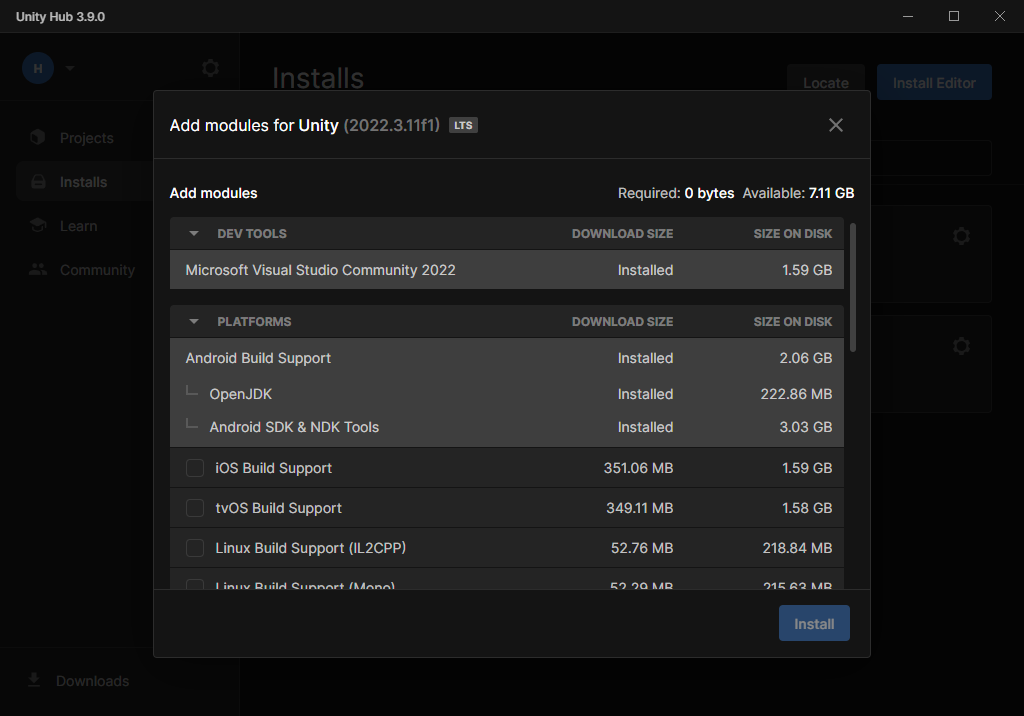
Task: Collapse the PLATFORMS section
Action: click(193, 321)
